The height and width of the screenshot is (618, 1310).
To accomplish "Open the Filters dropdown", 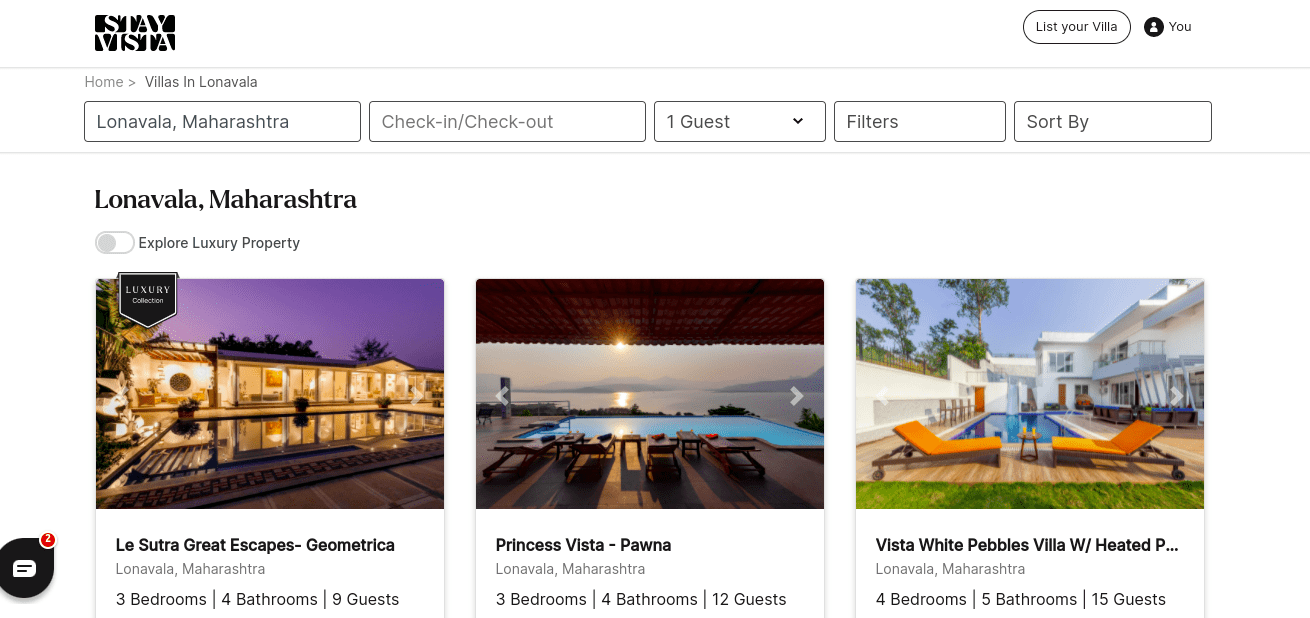I will click(919, 122).
